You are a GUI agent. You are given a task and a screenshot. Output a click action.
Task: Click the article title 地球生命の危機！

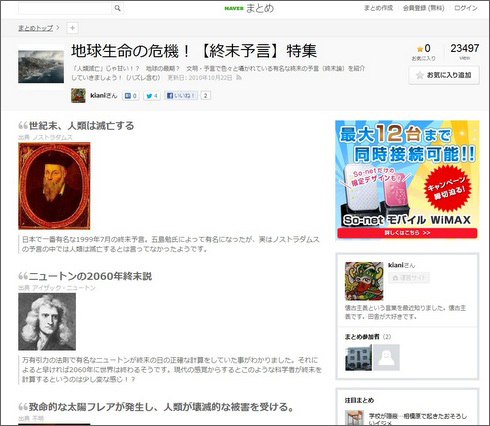tap(194, 51)
